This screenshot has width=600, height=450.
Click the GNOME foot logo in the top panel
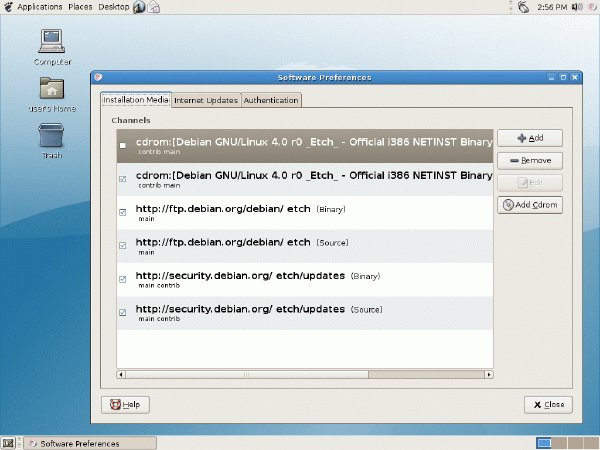pyautogui.click(x=8, y=7)
